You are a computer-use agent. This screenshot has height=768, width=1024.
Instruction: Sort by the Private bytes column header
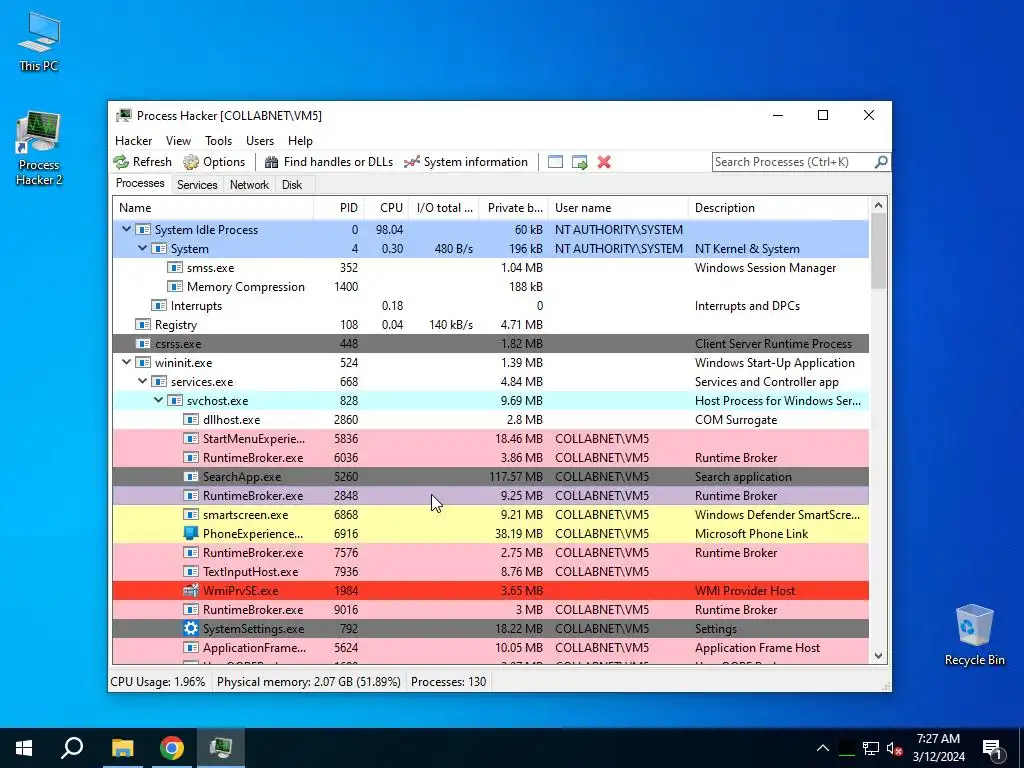[x=514, y=208]
